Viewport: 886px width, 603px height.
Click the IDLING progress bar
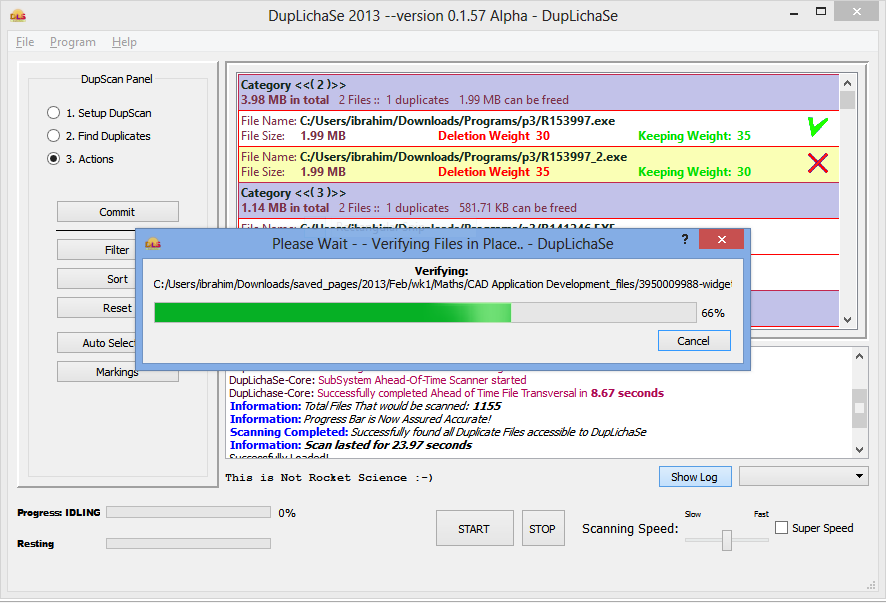click(188, 512)
